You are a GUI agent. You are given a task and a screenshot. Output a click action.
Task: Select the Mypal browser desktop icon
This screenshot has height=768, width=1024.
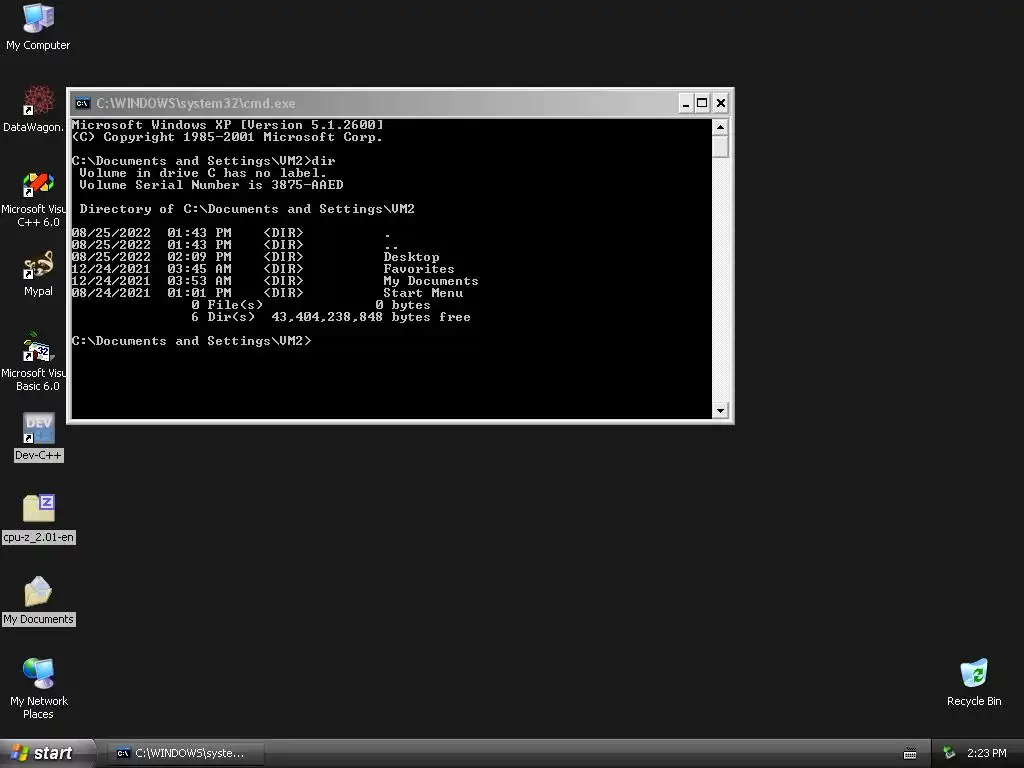coord(38,274)
